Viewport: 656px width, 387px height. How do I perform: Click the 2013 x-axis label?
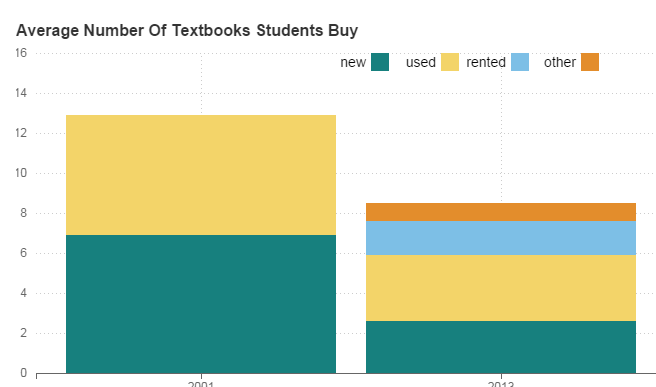(501, 384)
